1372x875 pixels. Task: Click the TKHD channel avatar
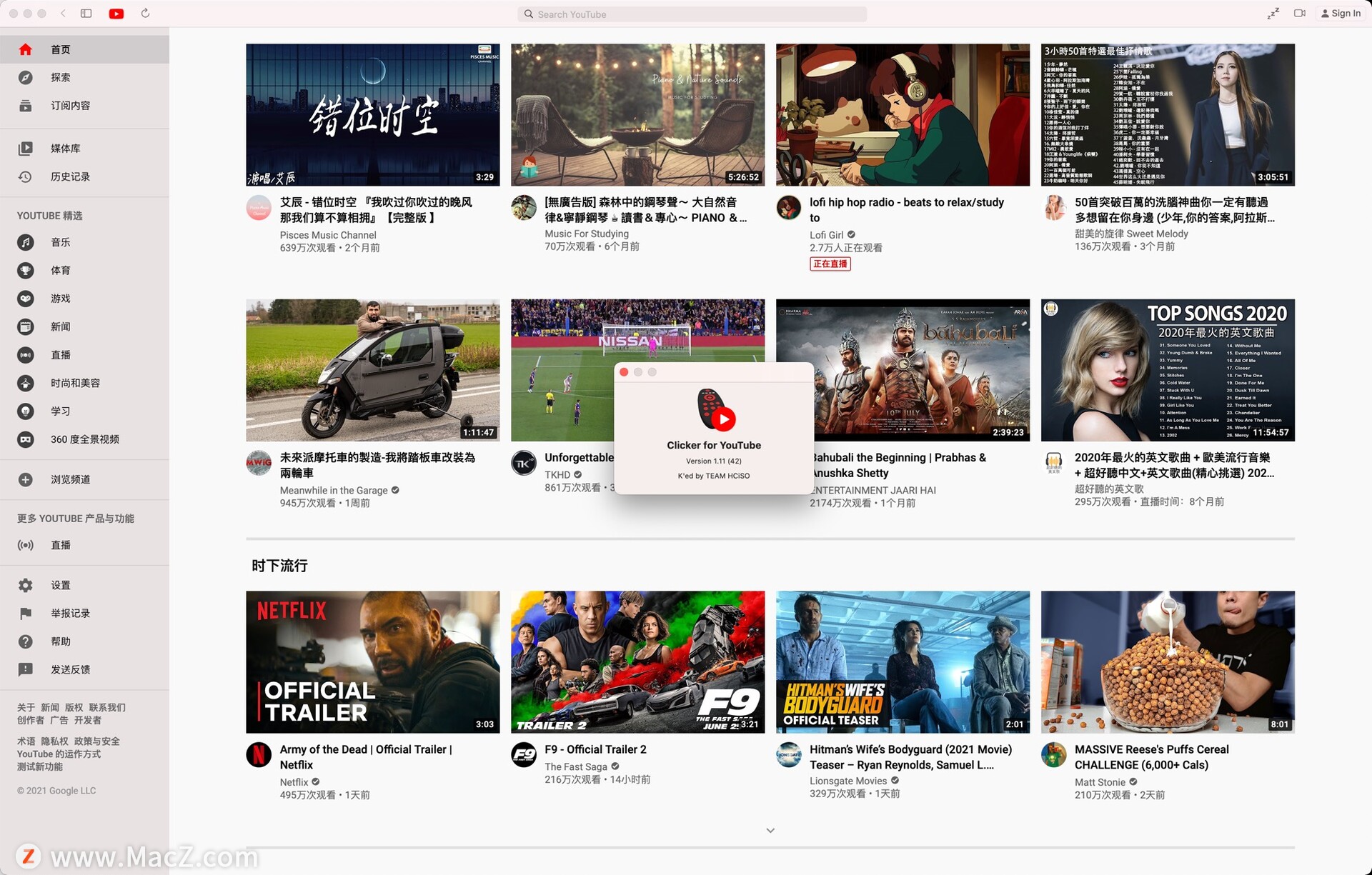coord(524,463)
